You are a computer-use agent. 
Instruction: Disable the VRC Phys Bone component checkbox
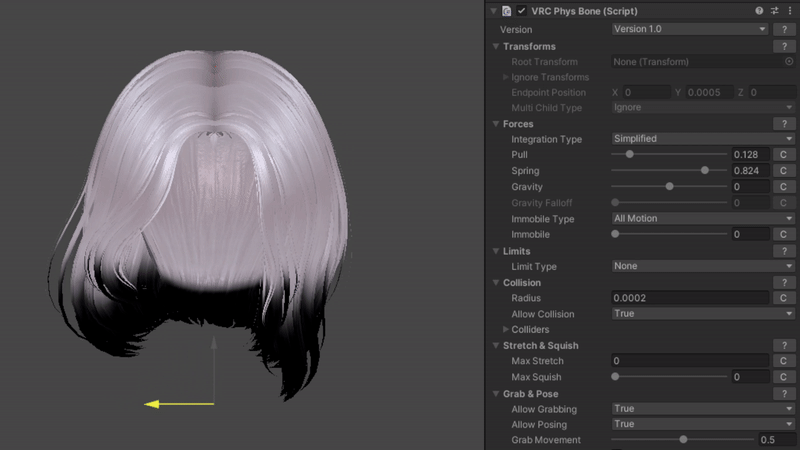pyautogui.click(x=522, y=11)
